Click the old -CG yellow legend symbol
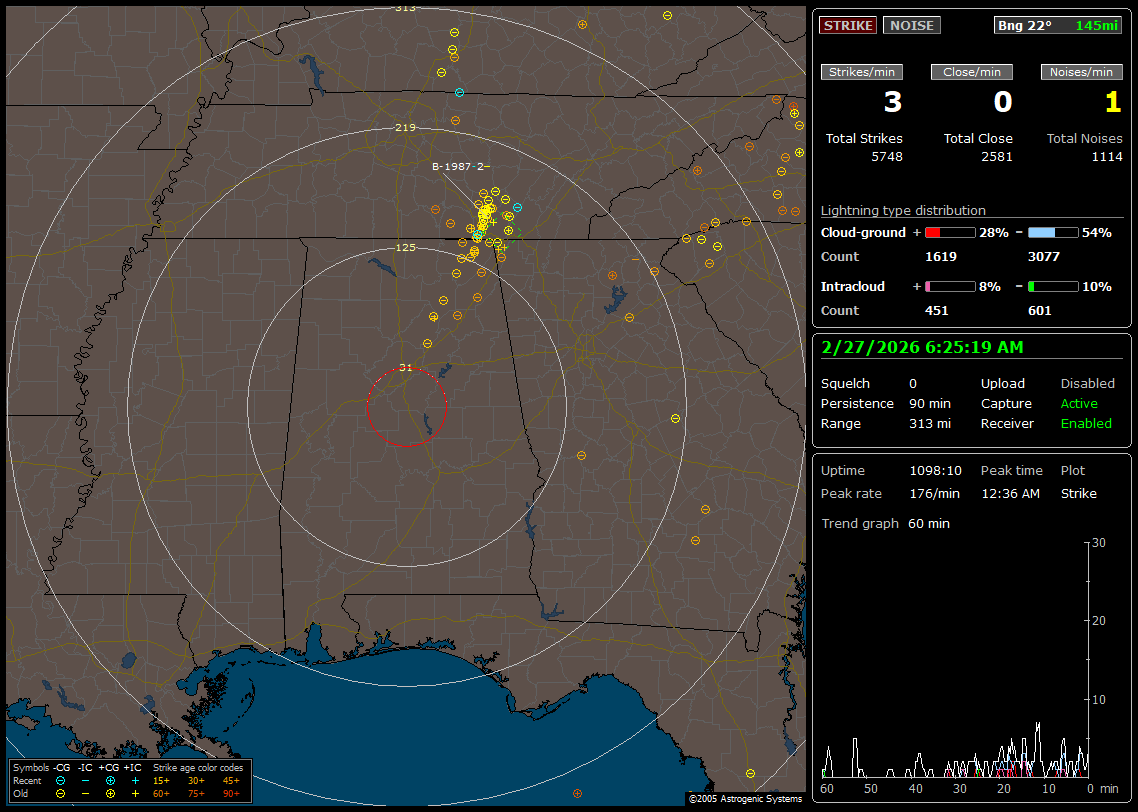 click(x=61, y=793)
